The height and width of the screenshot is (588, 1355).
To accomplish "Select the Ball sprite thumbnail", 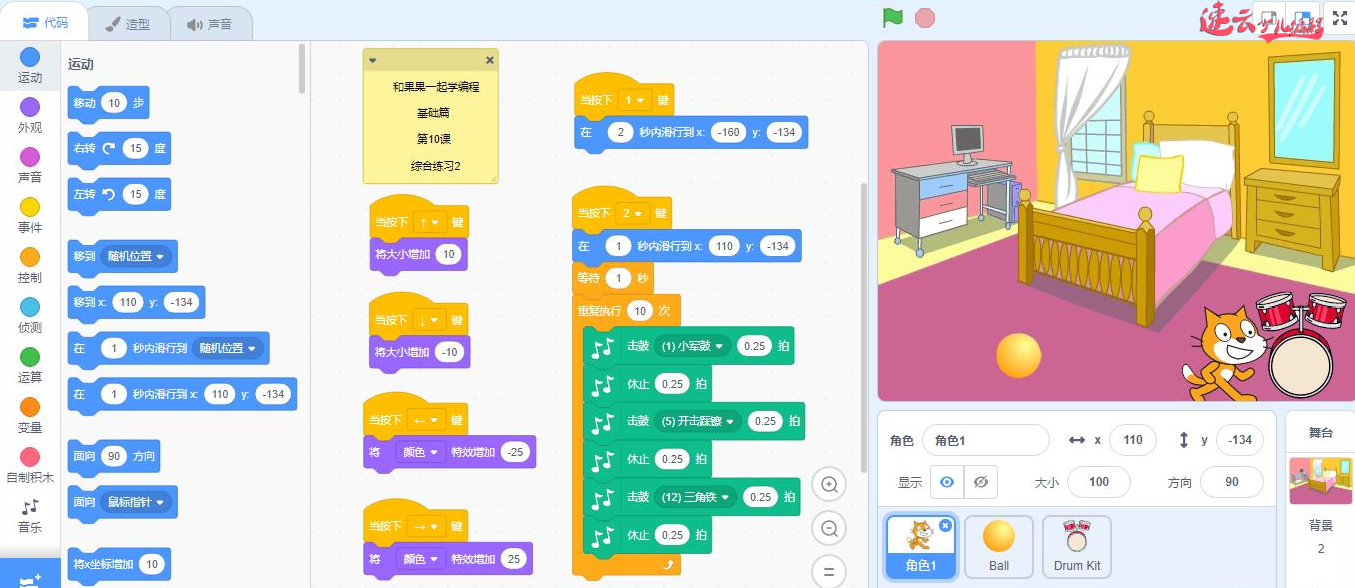I will tap(999, 546).
